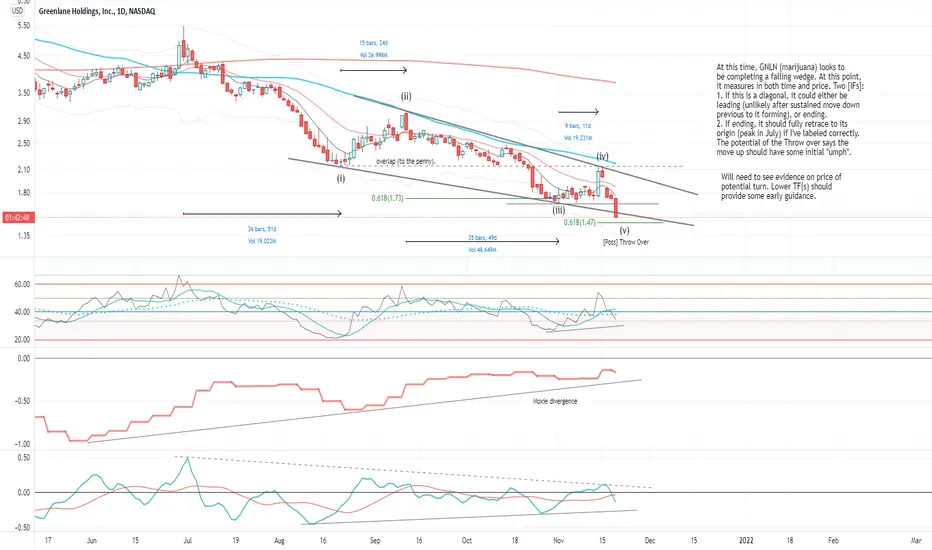This screenshot has height=550, width=932.
Task: Click the Dec label on time axis
Action: 650,540
